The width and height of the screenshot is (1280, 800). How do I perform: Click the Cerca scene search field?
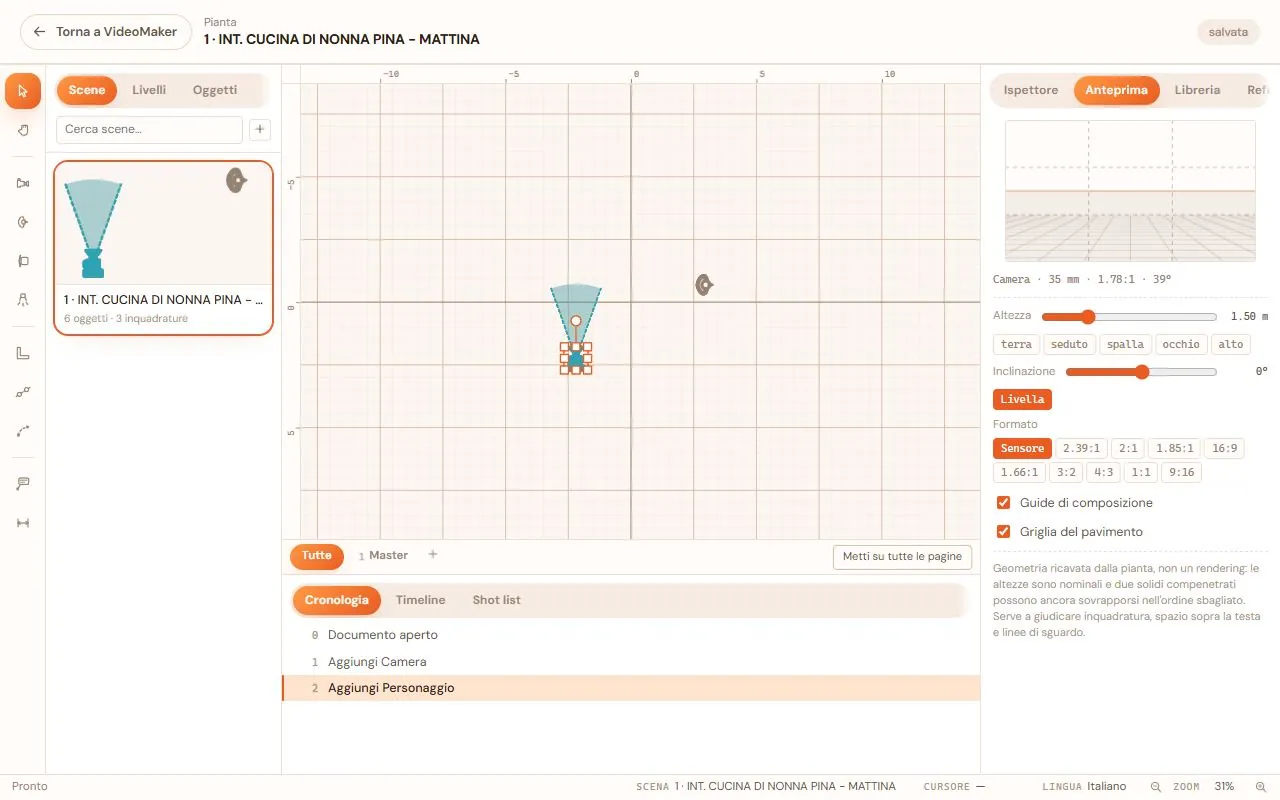[x=149, y=129]
